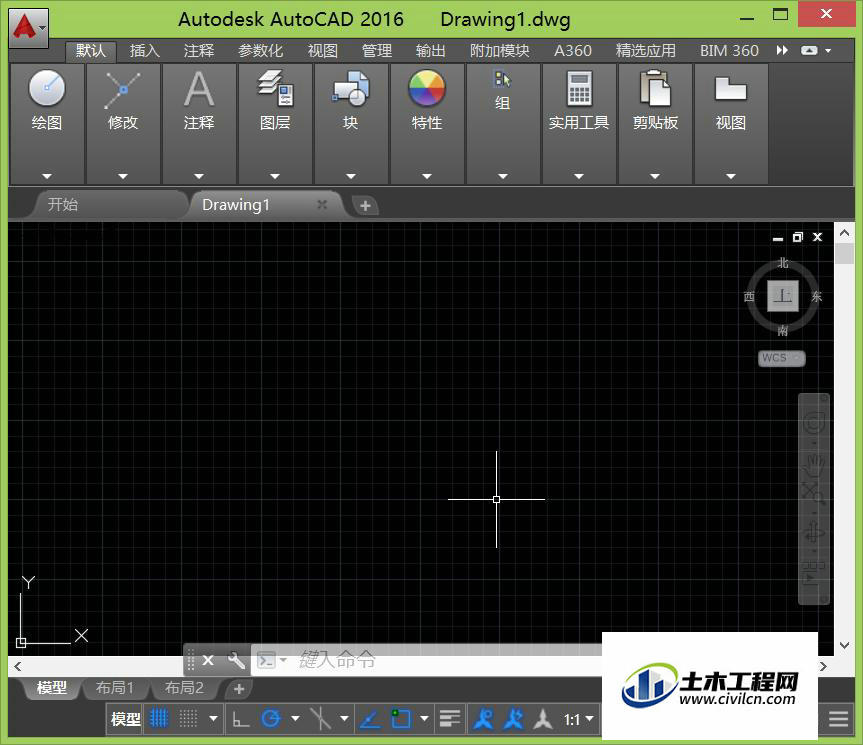
Task: Click the large letter A 注释 panel icon
Action: (x=199, y=89)
